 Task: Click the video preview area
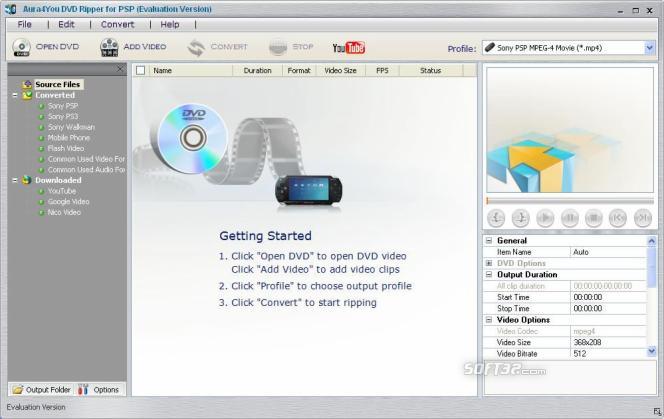(x=570, y=130)
